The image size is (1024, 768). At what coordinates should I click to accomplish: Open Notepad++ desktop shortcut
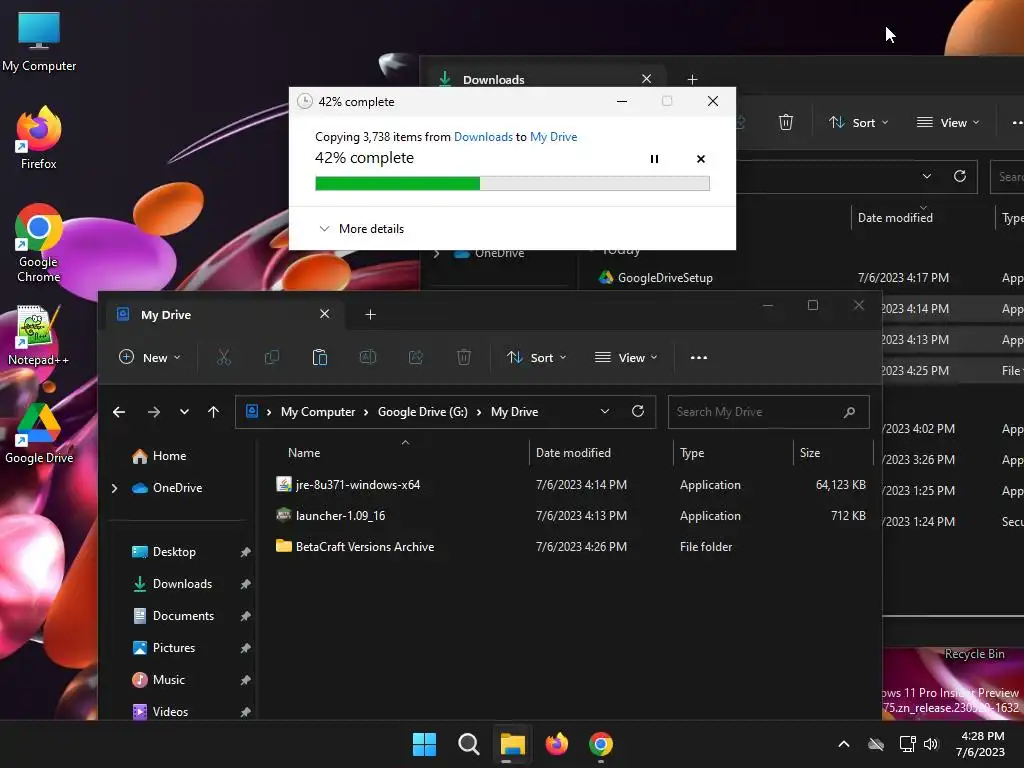(x=38, y=336)
